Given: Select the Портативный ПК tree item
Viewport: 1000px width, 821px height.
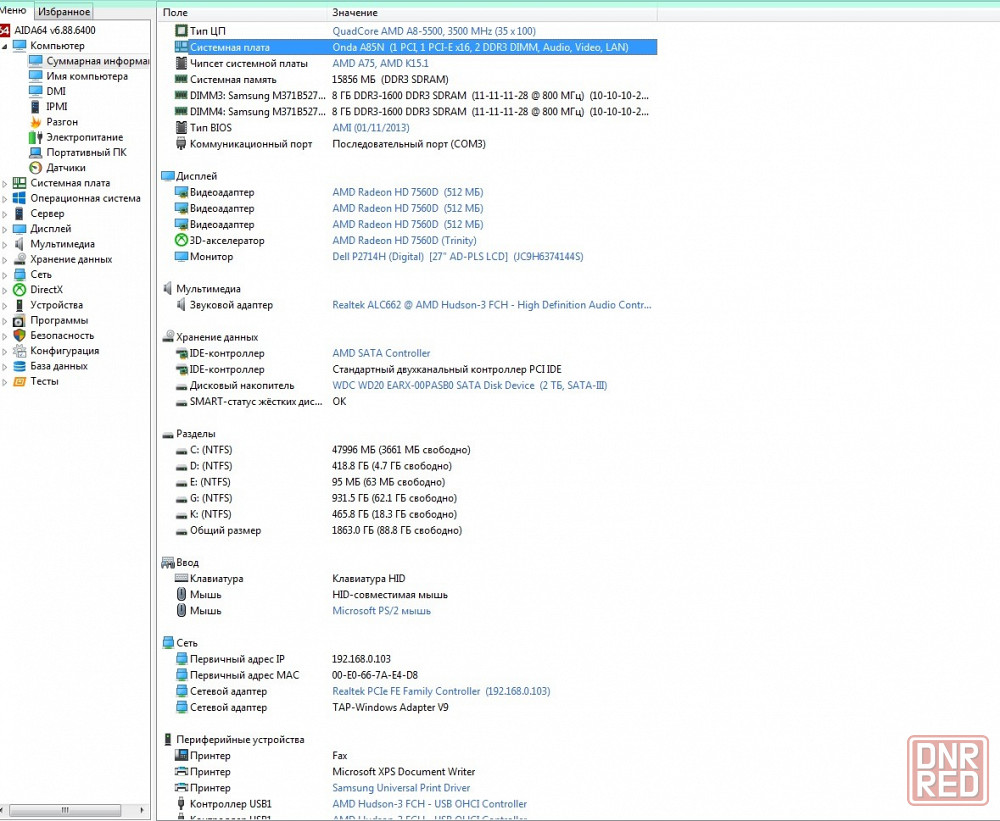Looking at the screenshot, I should (x=86, y=153).
